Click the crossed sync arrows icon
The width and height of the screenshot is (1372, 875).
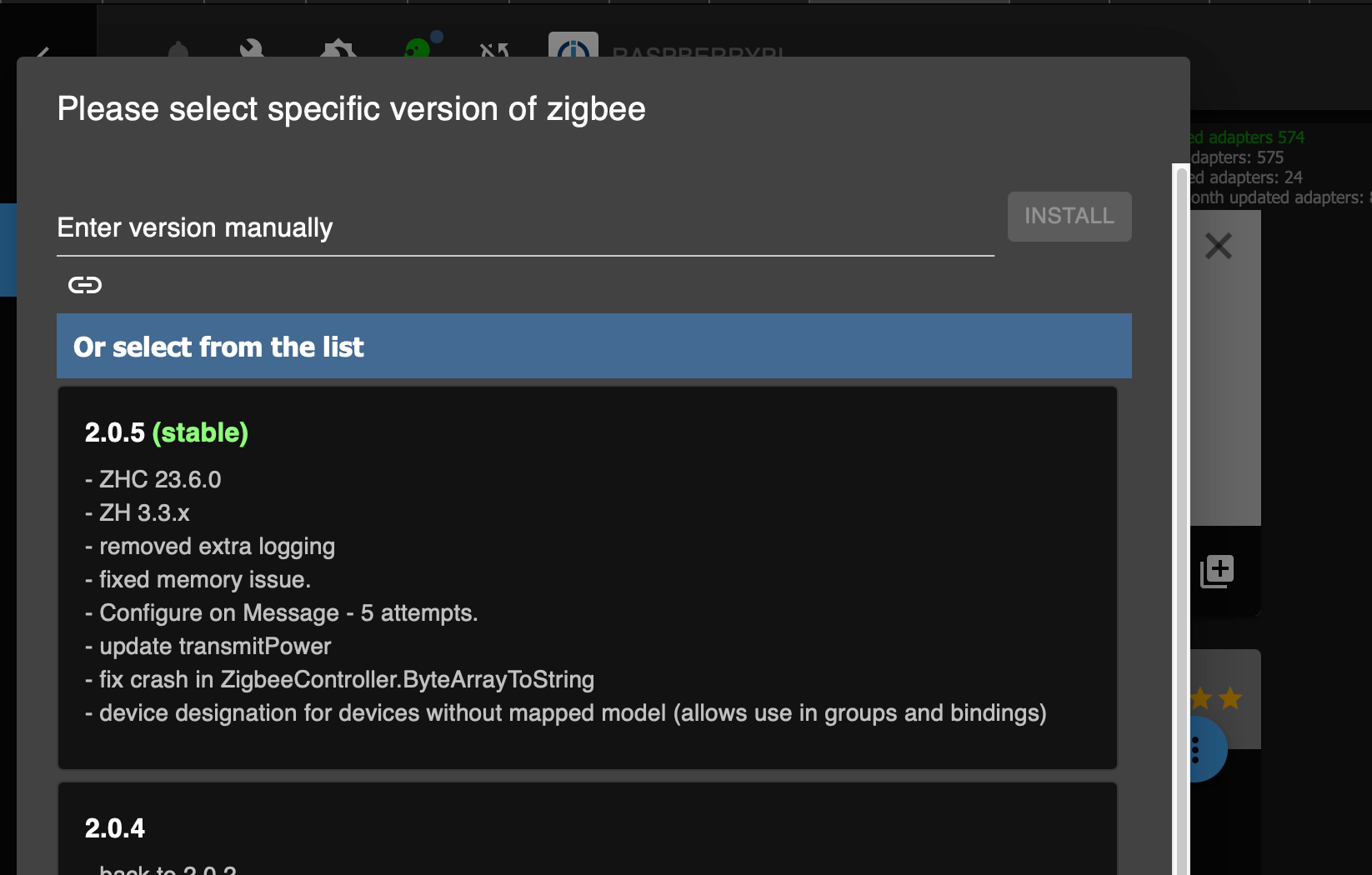(494, 51)
